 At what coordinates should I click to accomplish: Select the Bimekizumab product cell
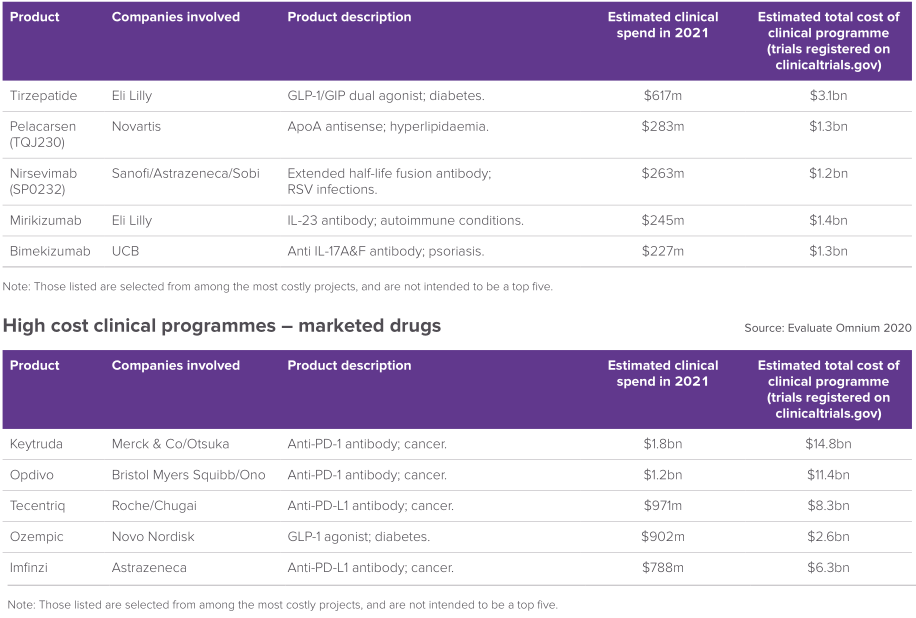tap(50, 251)
